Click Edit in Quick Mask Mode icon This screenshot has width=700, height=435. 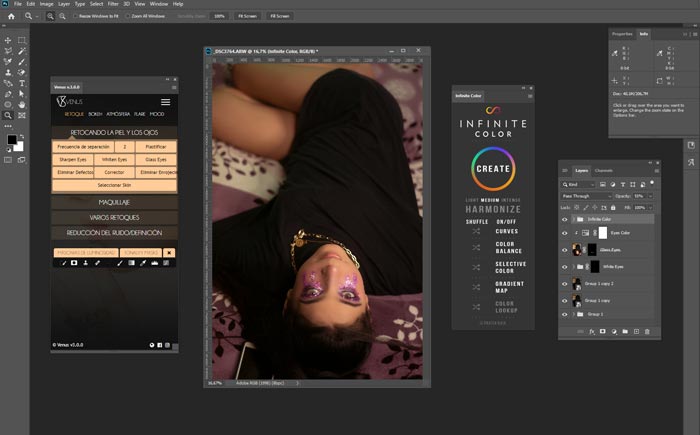click(x=8, y=160)
